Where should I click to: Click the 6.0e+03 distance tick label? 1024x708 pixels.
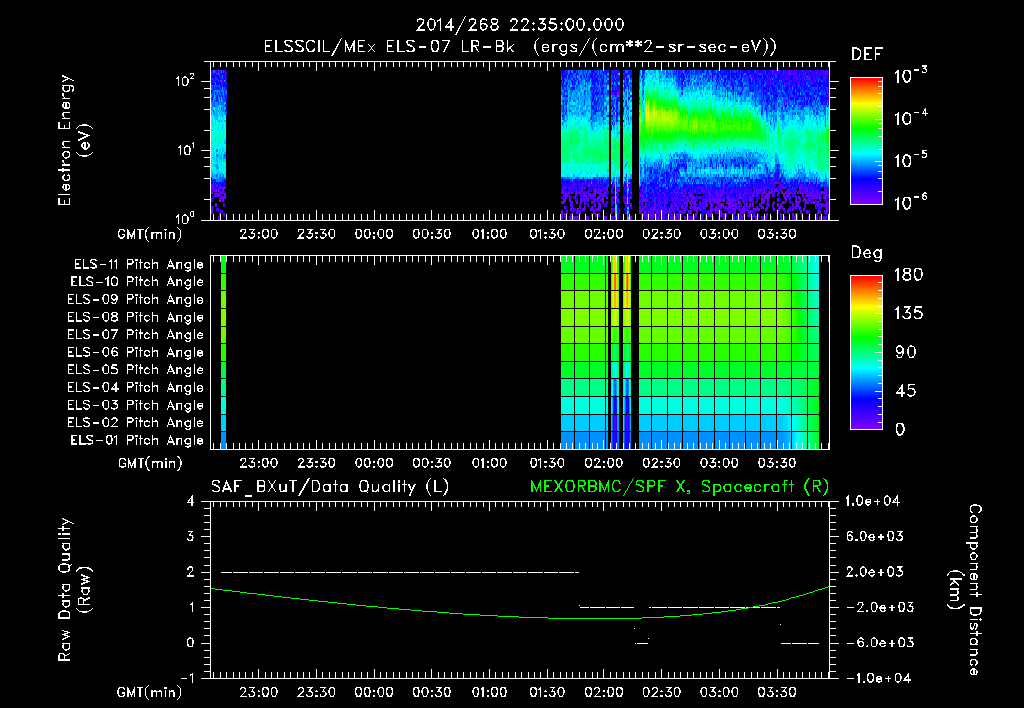(x=875, y=536)
